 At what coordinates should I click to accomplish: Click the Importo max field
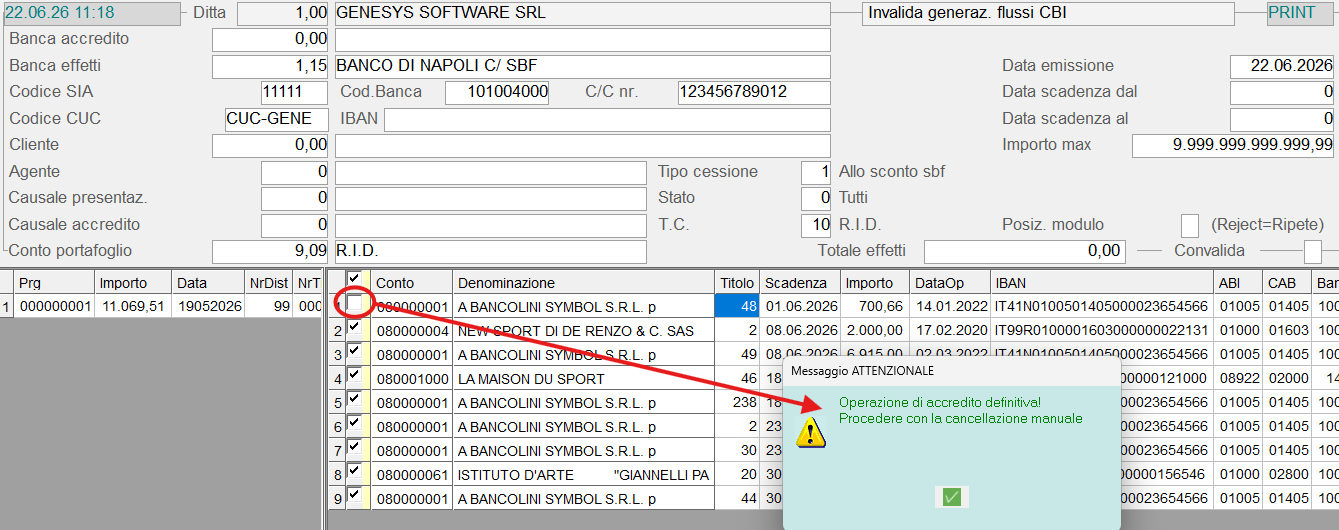pyautogui.click(x=1233, y=146)
